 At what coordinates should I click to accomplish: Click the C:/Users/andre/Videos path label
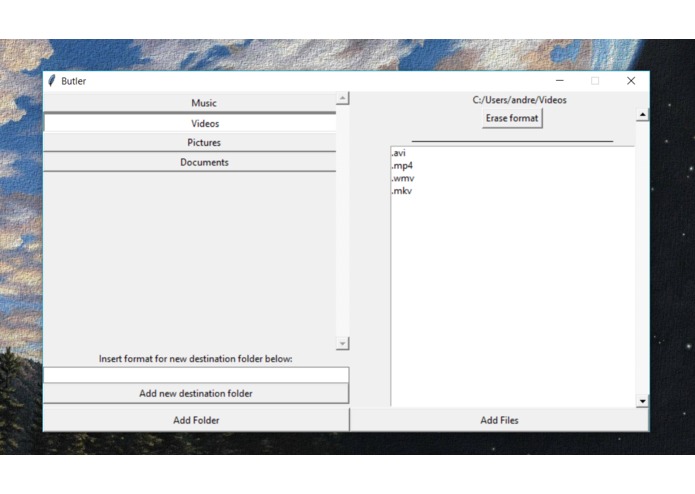[x=519, y=100]
